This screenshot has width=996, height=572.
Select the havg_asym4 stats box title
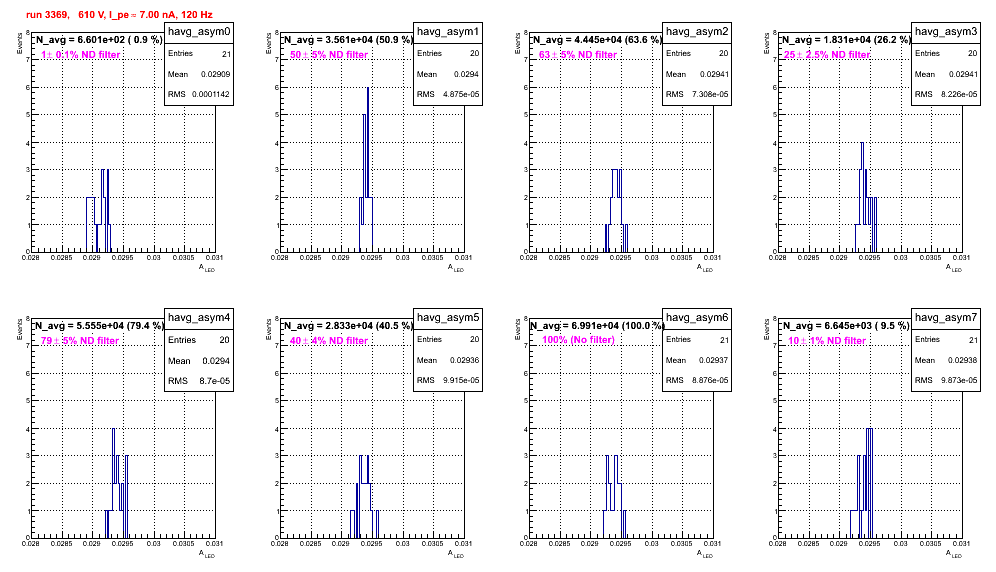click(x=199, y=318)
